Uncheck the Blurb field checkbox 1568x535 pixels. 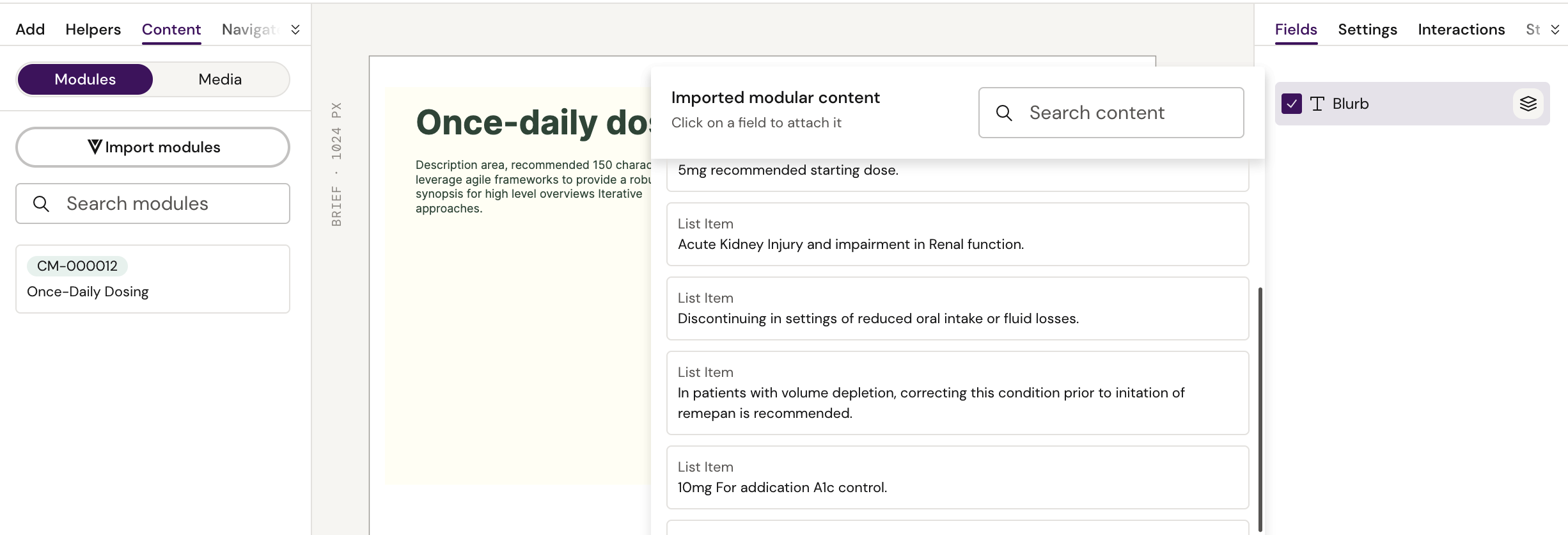click(x=1291, y=104)
